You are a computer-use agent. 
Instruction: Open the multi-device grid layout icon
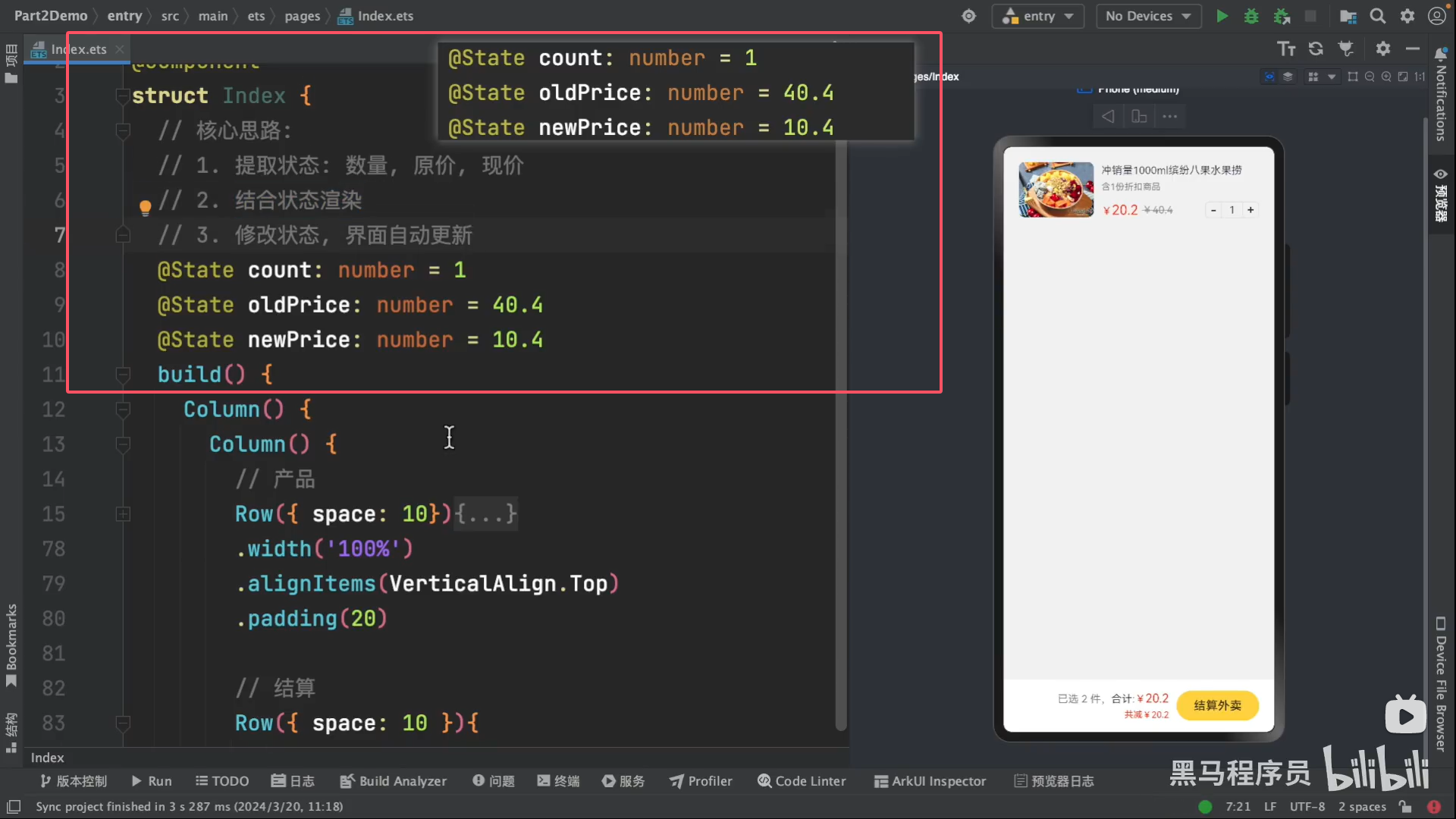[1313, 77]
